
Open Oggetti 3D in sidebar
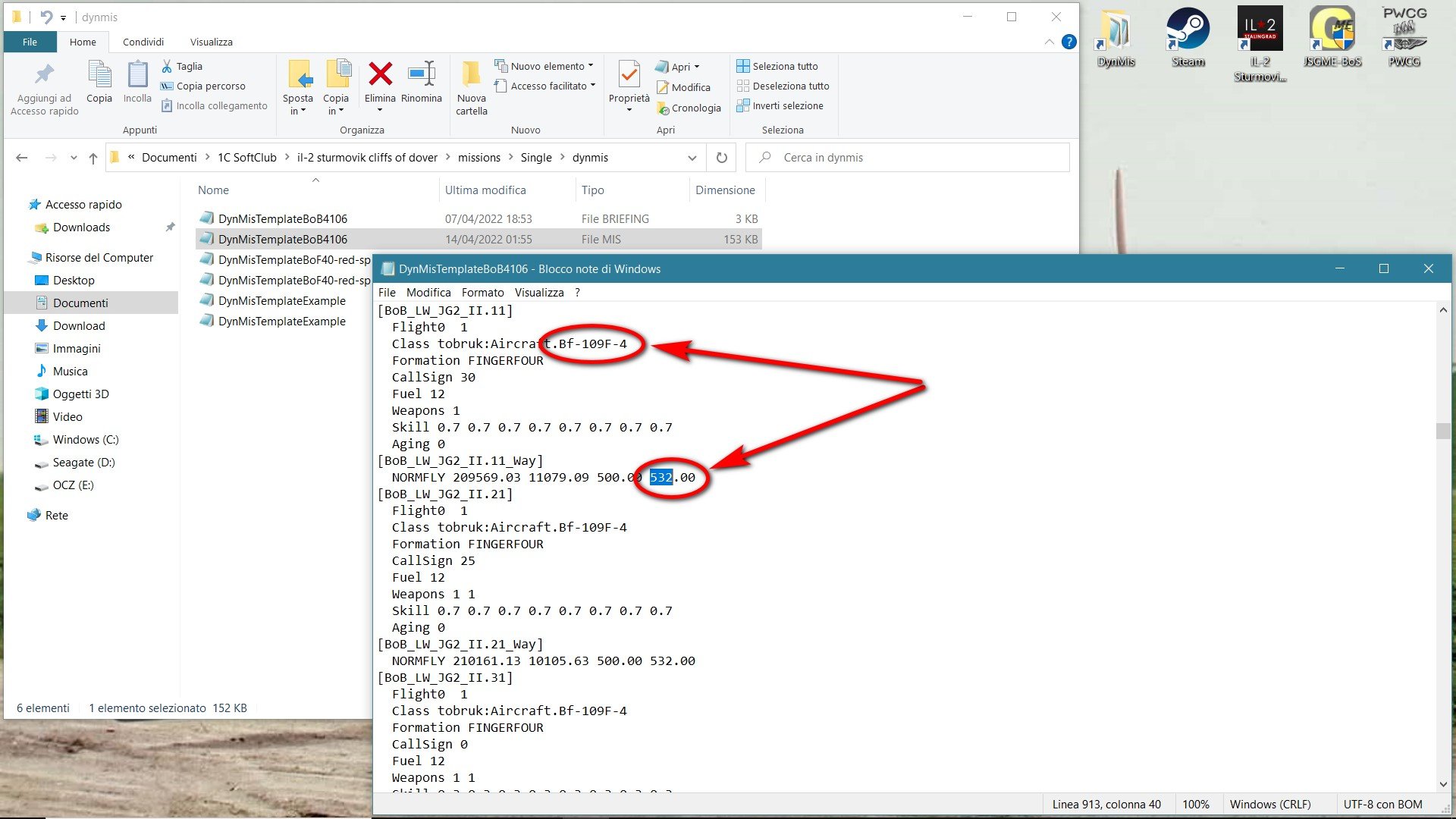coord(80,394)
